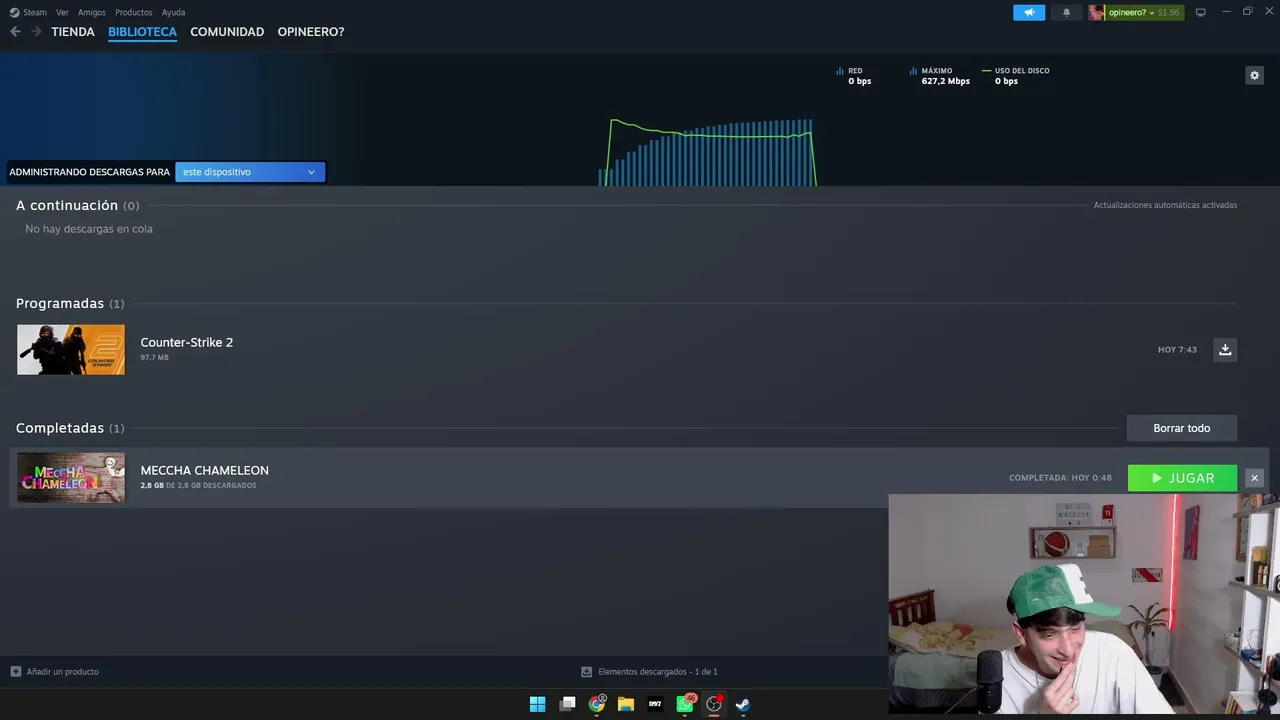Enter Big Picture mode via monitor icon
The width and height of the screenshot is (1280, 720).
click(1201, 12)
